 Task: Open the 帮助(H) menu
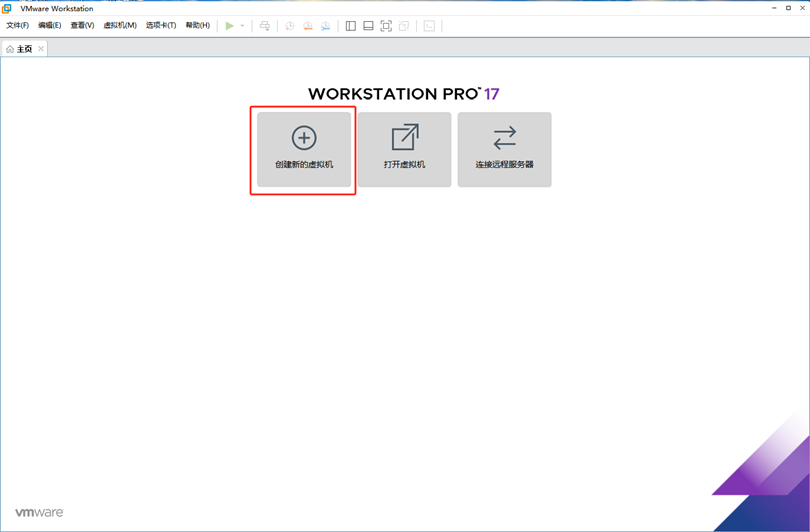(x=198, y=25)
